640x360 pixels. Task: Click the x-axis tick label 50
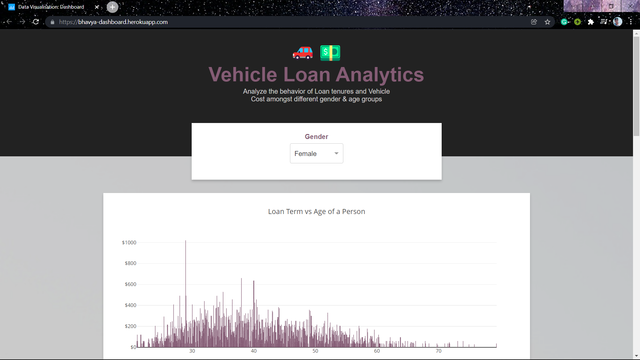315,351
